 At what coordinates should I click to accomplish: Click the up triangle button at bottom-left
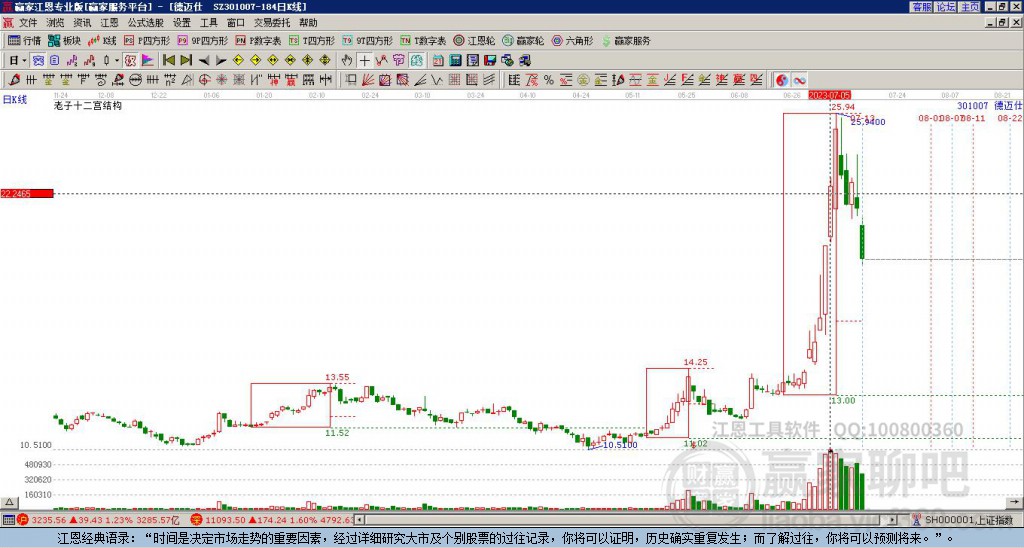9,502
